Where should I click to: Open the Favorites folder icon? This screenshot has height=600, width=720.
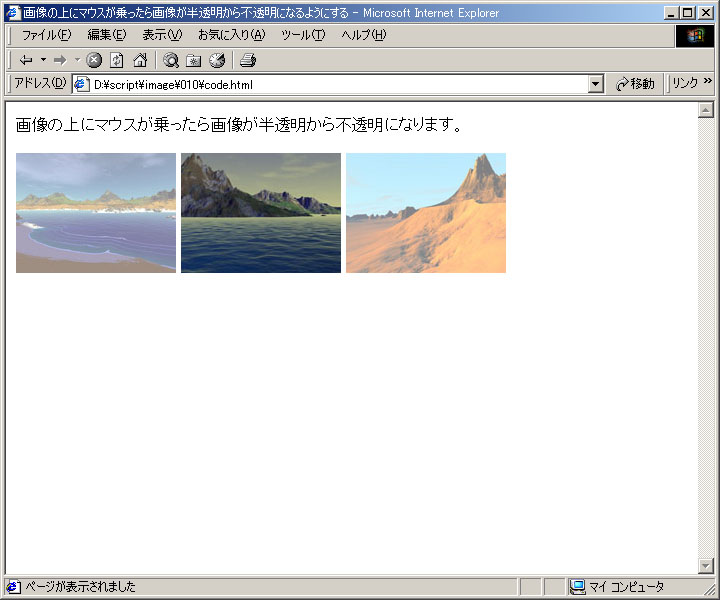pos(193,60)
